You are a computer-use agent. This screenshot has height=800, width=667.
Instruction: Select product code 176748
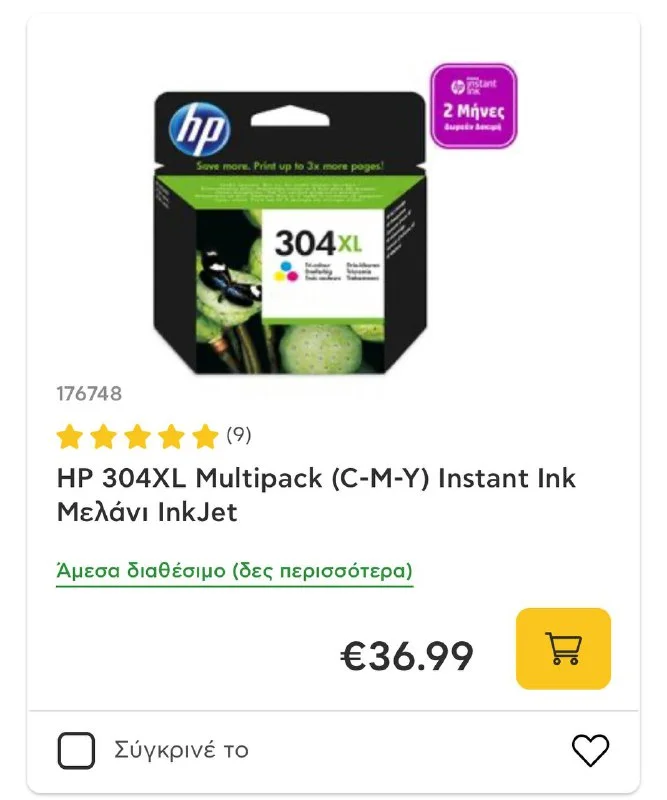[89, 394]
